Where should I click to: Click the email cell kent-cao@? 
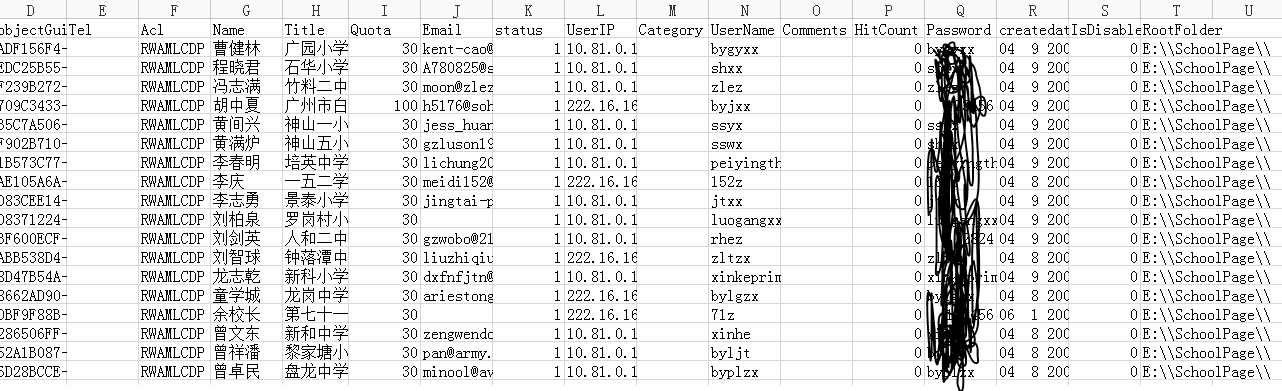(x=457, y=49)
